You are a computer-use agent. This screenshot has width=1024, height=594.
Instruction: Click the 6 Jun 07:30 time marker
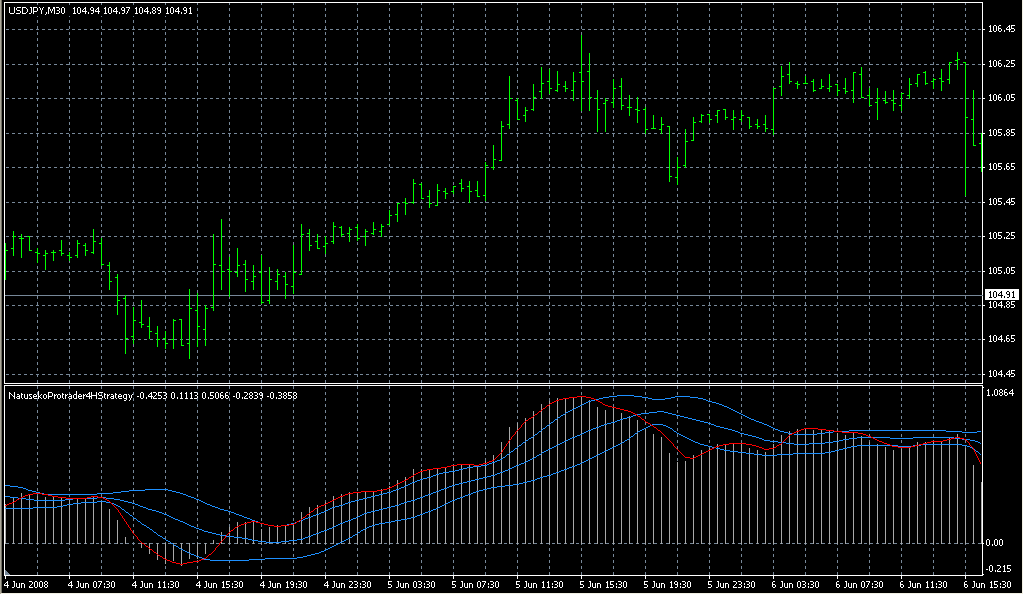(860, 584)
